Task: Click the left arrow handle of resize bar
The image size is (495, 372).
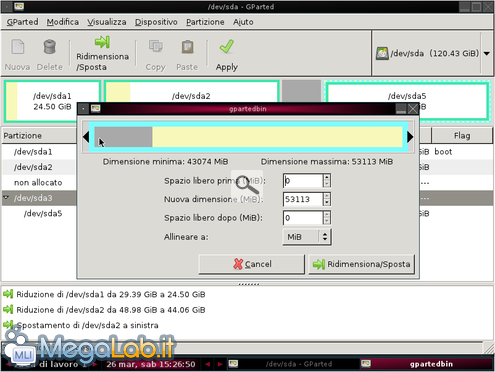Action: tap(86, 137)
